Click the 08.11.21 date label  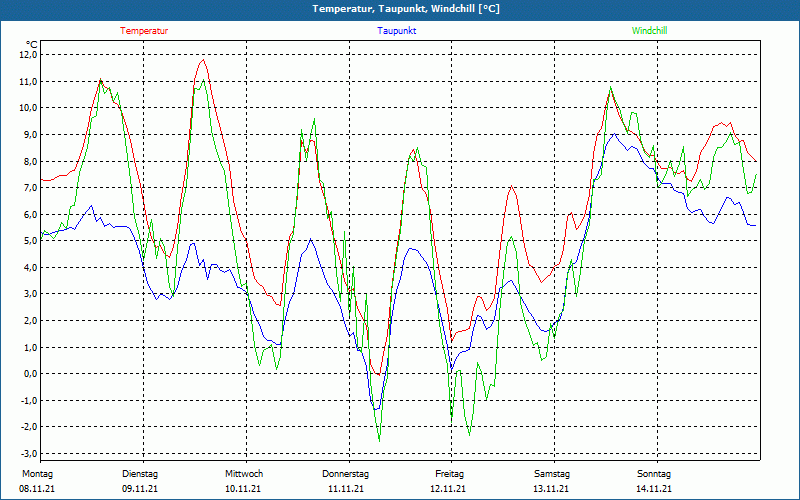pyautogui.click(x=37, y=489)
